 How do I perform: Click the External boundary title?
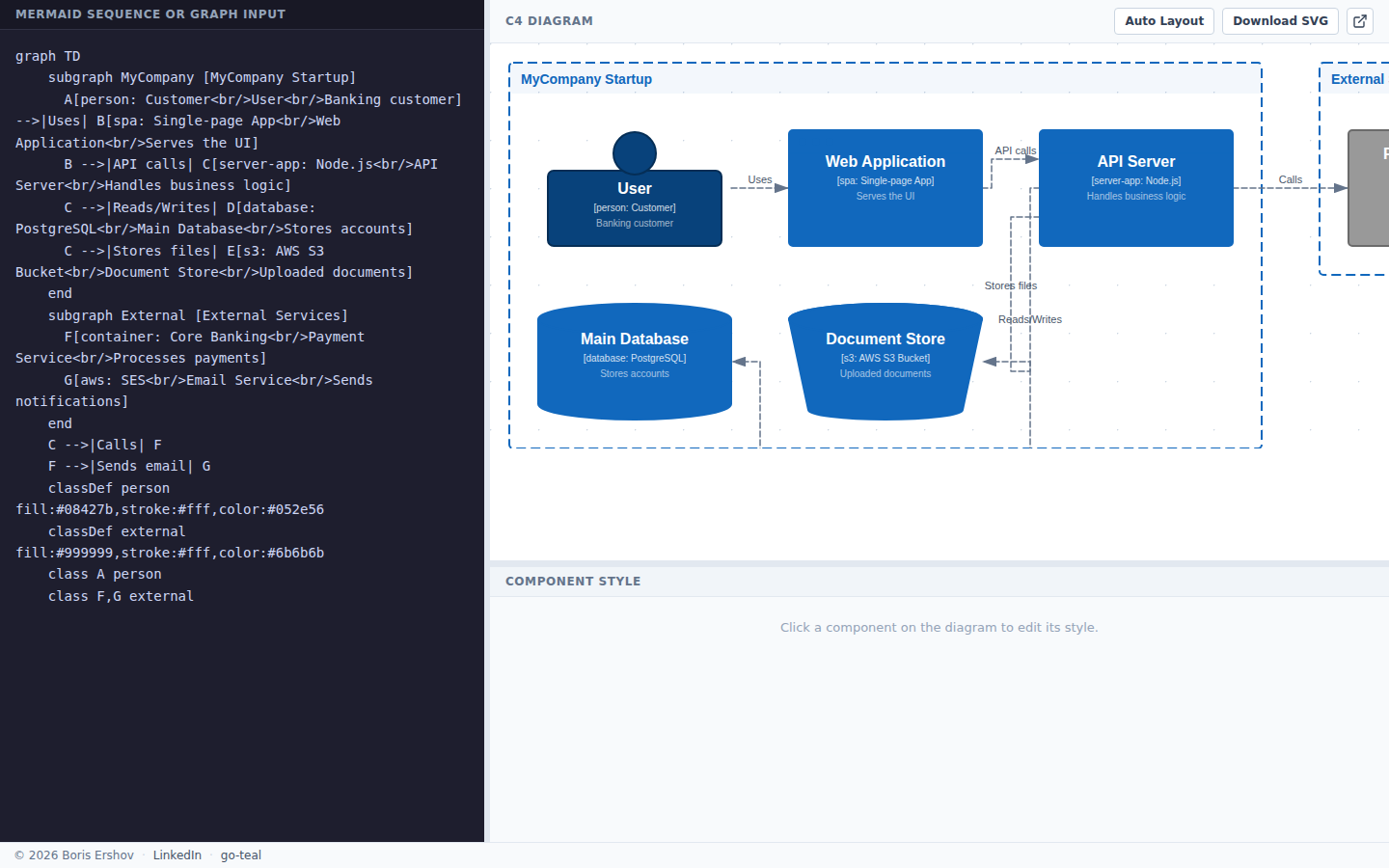(x=1358, y=79)
